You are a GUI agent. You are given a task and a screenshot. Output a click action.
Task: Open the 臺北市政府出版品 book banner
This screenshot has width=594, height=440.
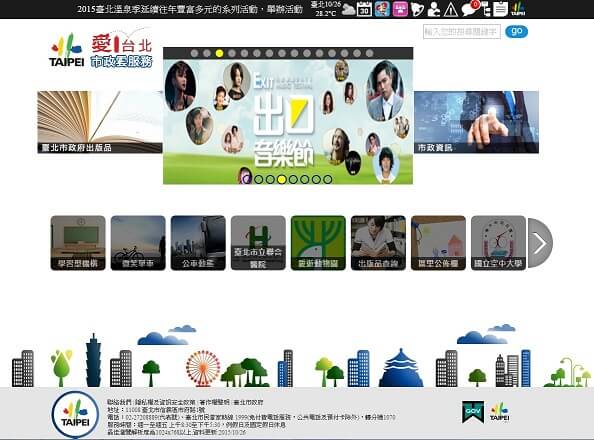100,122
